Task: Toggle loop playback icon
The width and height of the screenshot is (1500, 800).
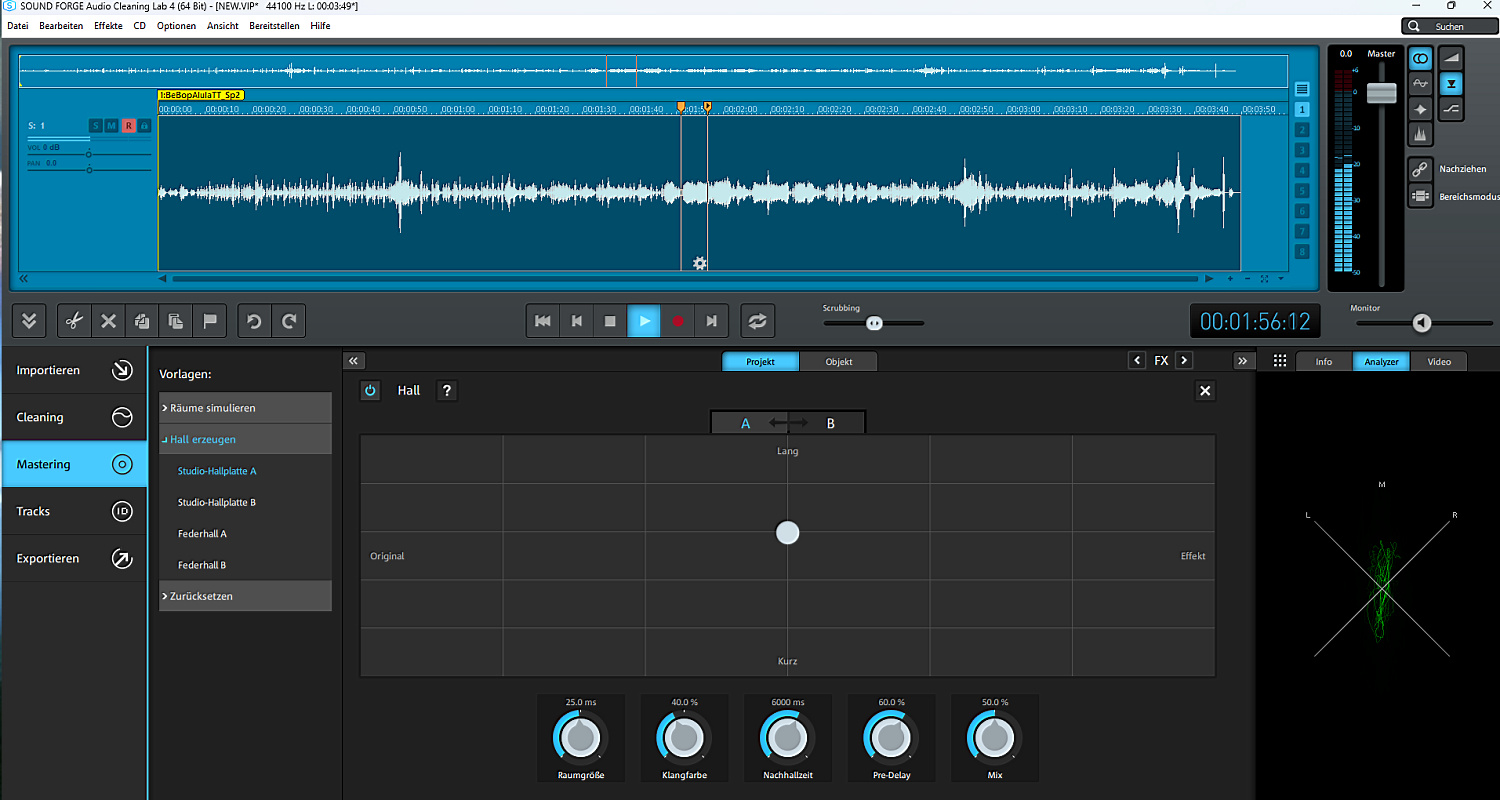Action: pyautogui.click(x=757, y=321)
